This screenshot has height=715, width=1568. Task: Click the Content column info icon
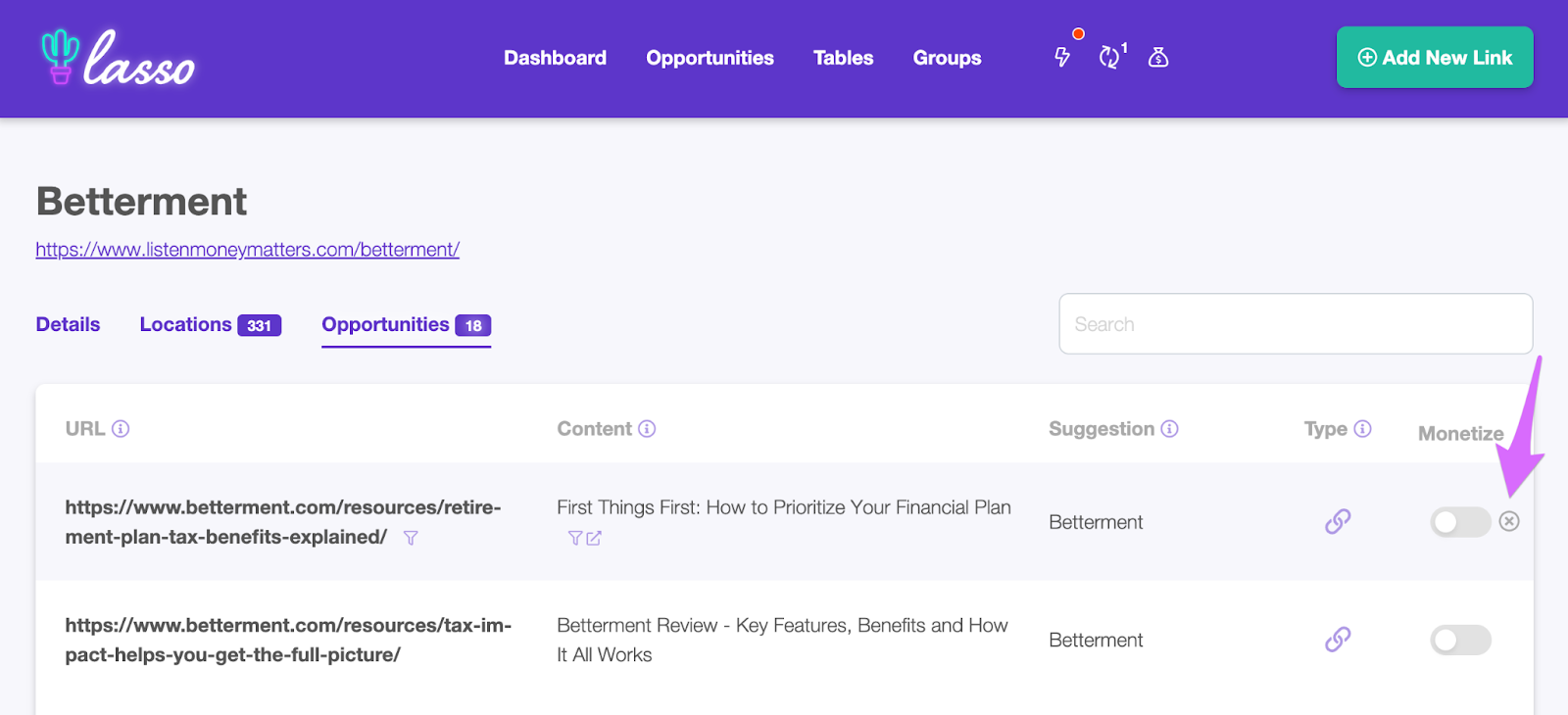click(x=647, y=429)
